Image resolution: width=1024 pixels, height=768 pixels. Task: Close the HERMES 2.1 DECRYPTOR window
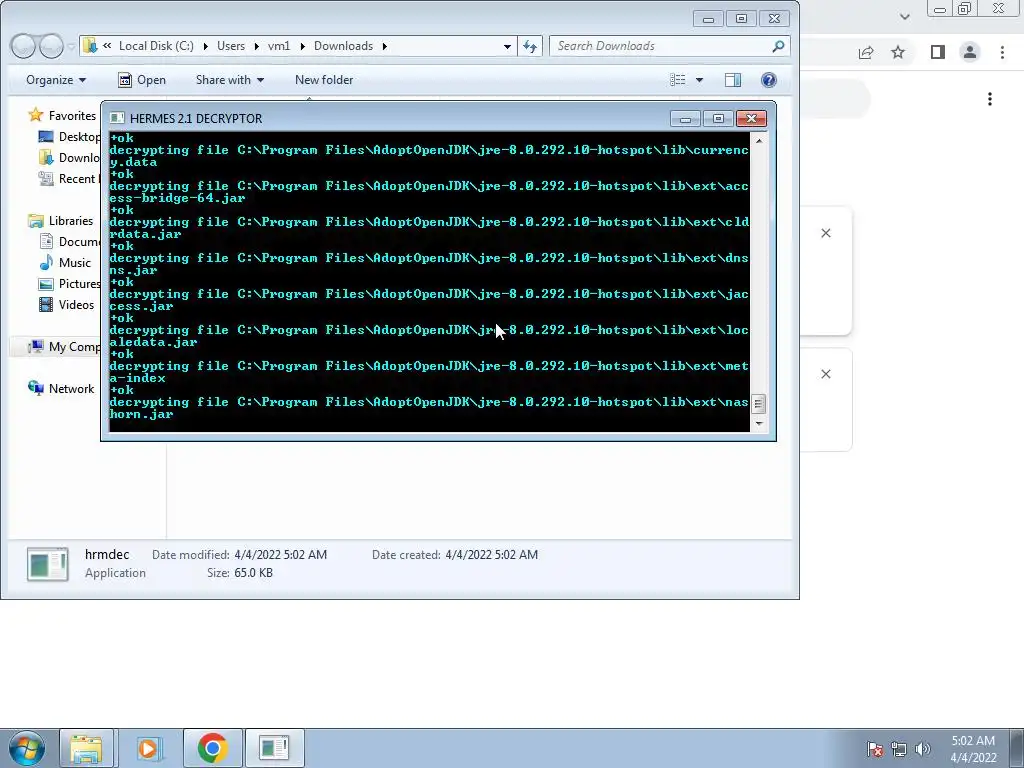(751, 119)
